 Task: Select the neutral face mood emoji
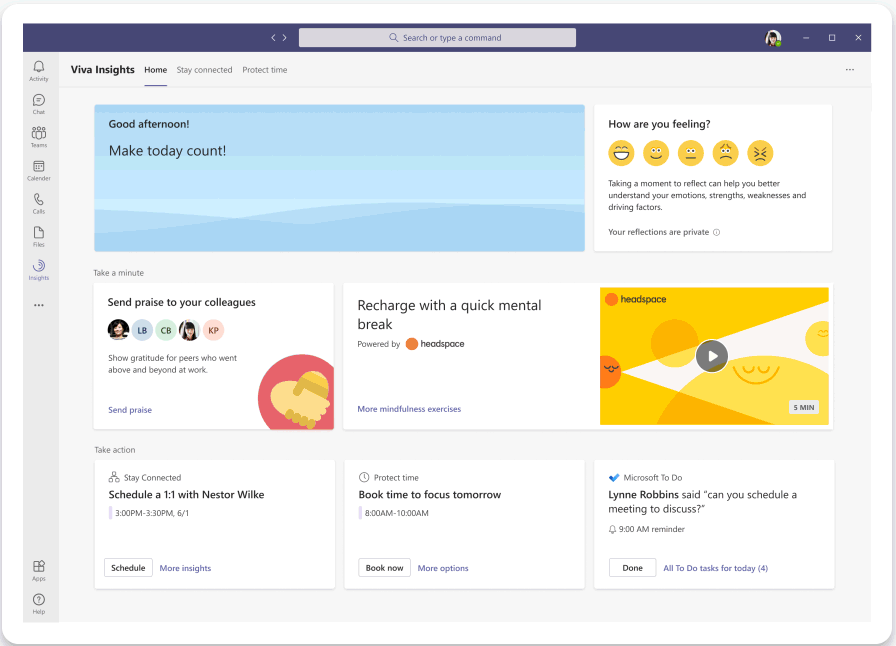(x=690, y=153)
